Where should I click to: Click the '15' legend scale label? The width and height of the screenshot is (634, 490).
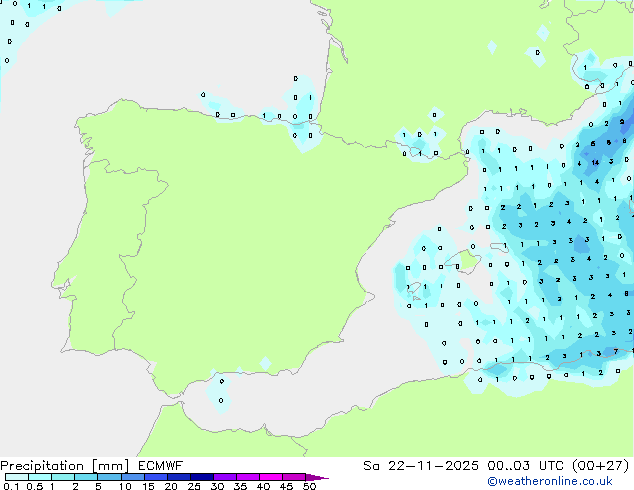(148, 486)
